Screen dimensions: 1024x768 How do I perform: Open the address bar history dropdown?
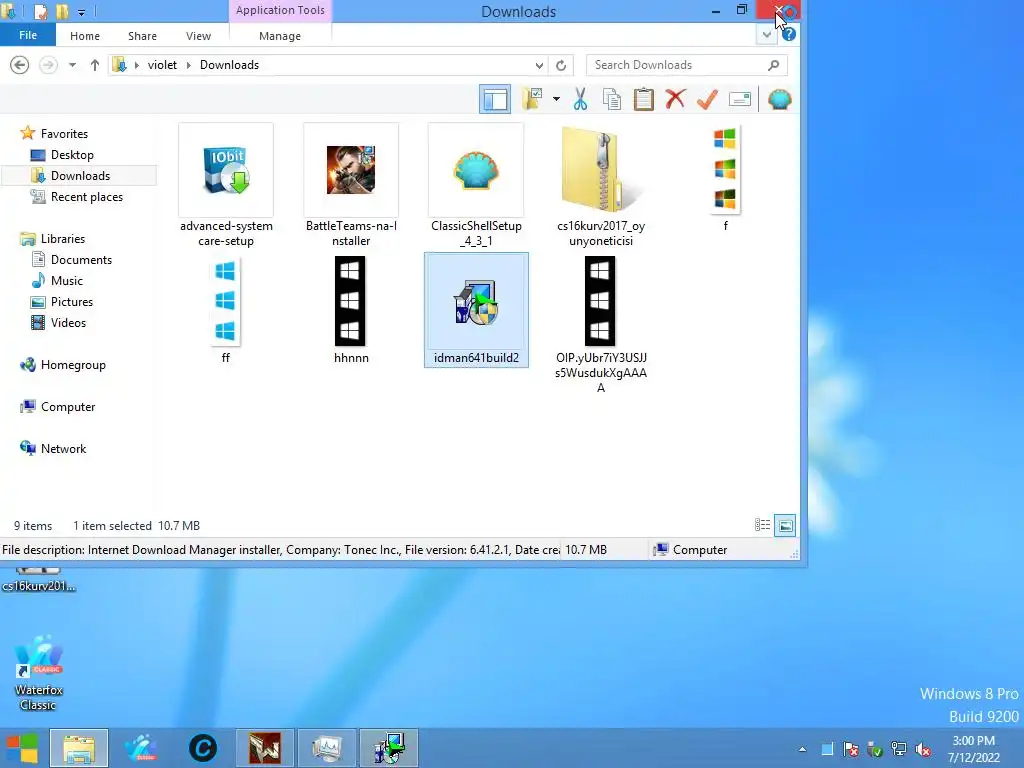(539, 65)
